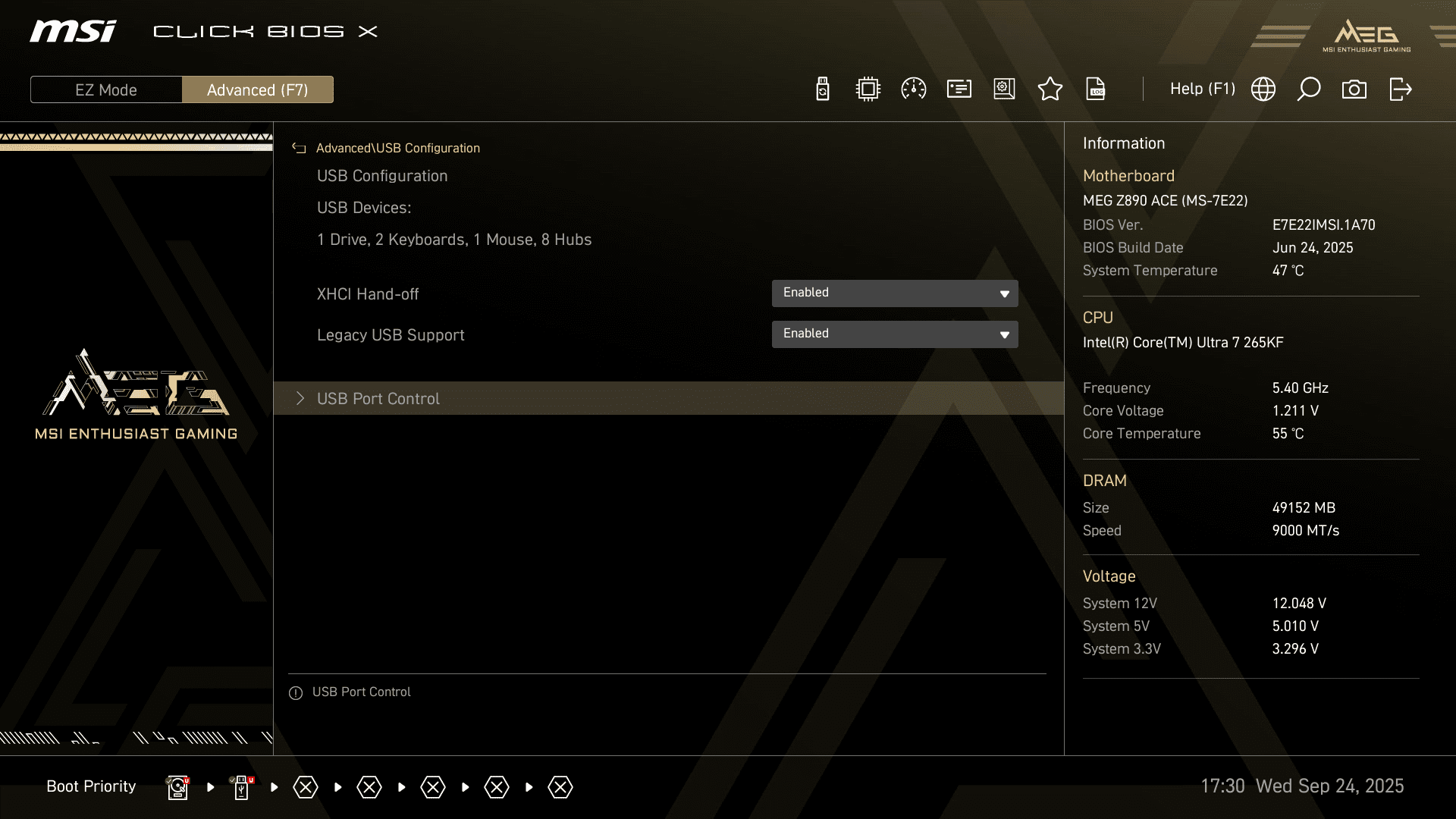1456x819 pixels.
Task: Click the language globe icon
Action: pos(1263,89)
